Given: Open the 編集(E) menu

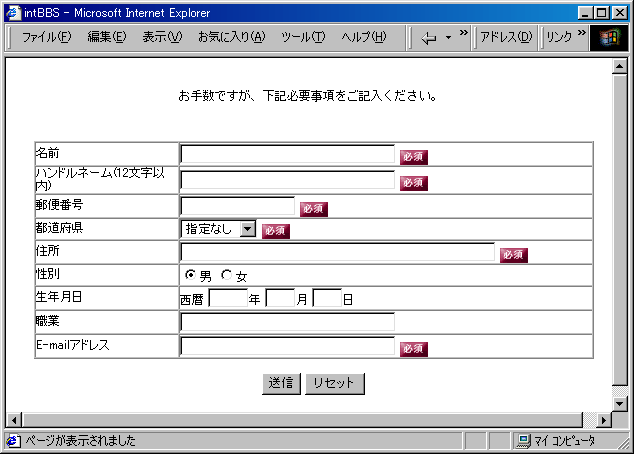Looking at the screenshot, I should [x=107, y=37].
